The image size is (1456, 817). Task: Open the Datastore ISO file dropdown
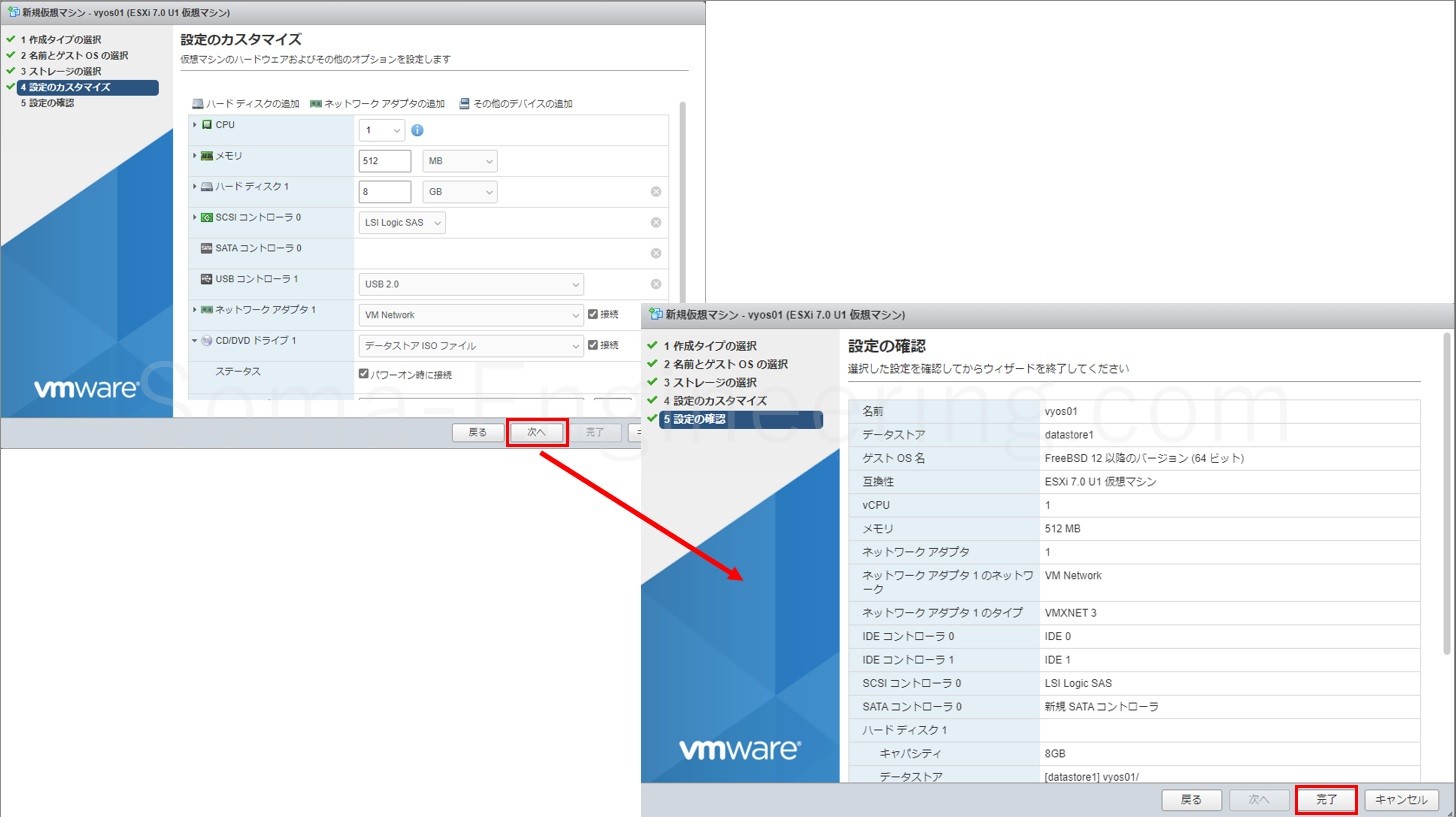coord(471,346)
